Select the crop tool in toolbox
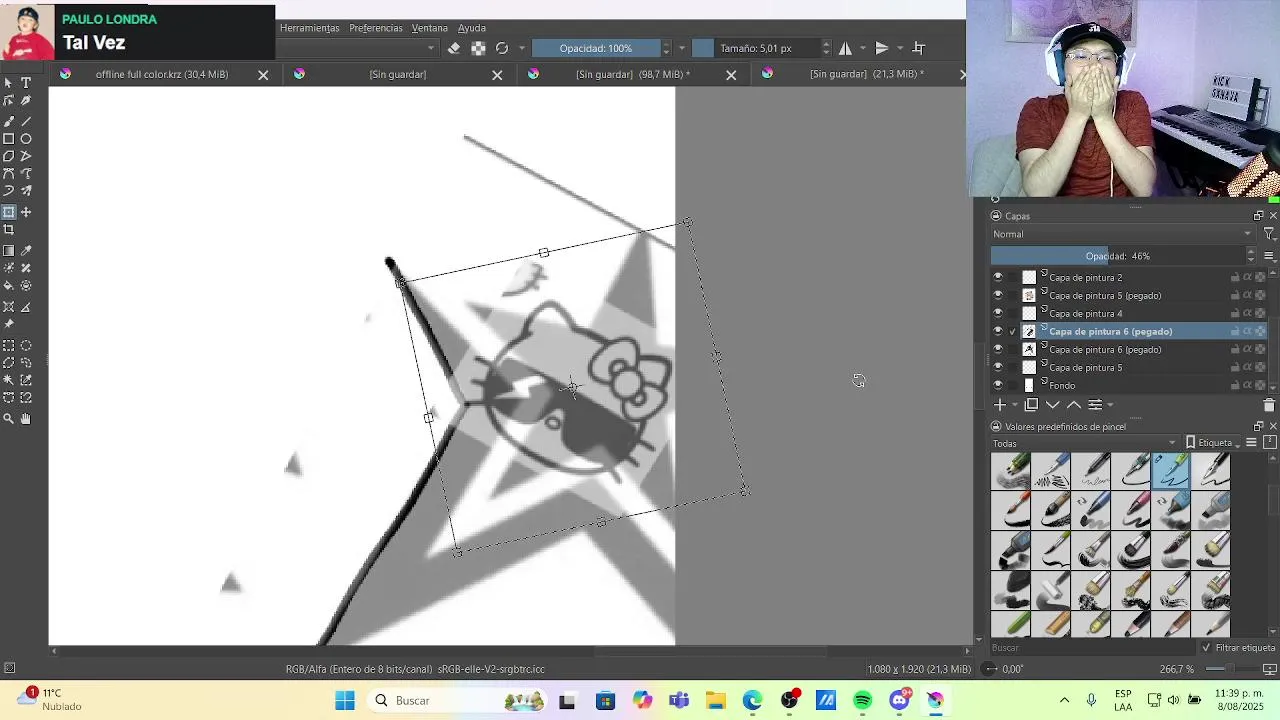 9,230
